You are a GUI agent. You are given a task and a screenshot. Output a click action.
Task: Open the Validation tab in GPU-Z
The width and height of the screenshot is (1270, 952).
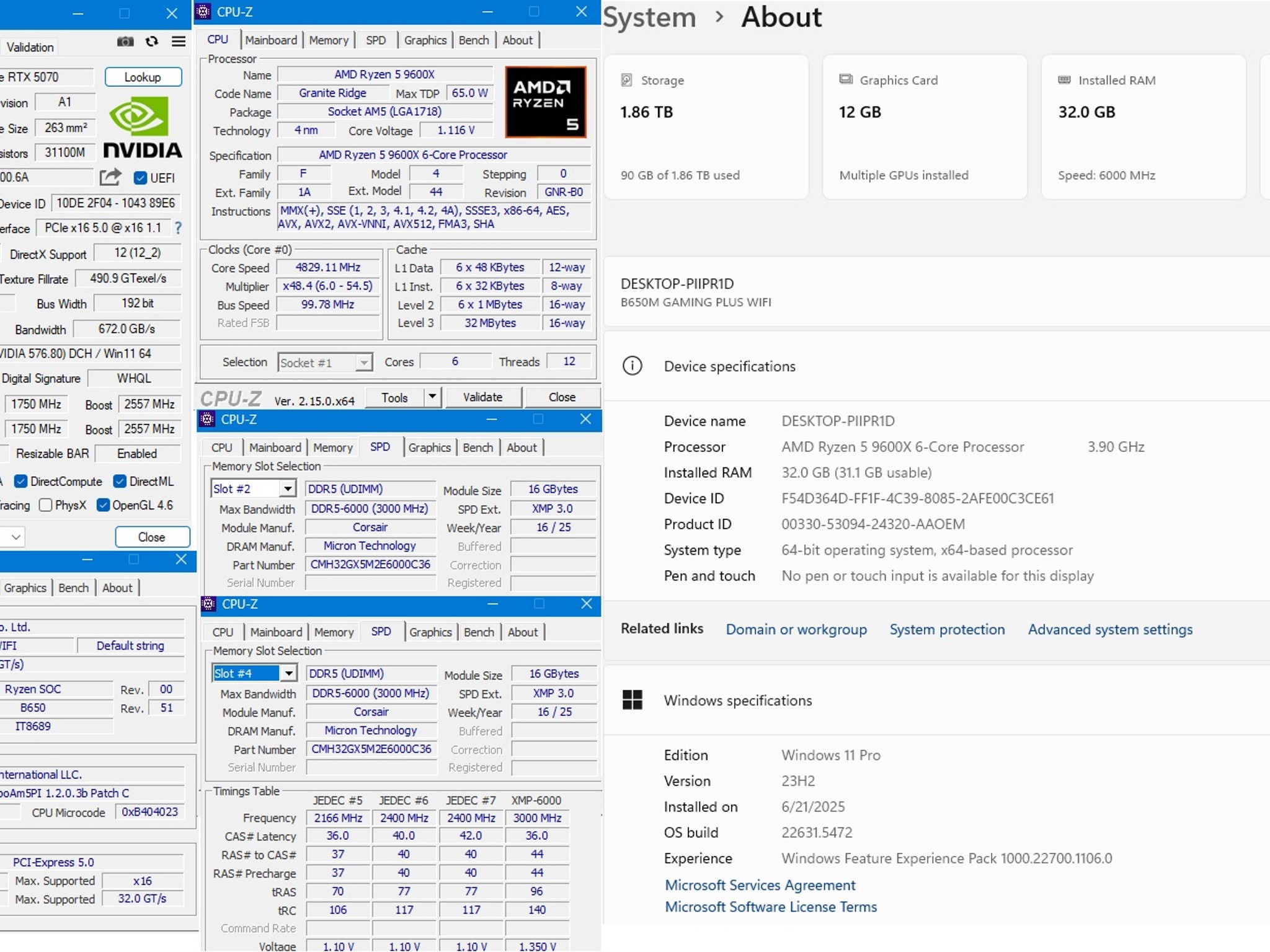[x=30, y=47]
